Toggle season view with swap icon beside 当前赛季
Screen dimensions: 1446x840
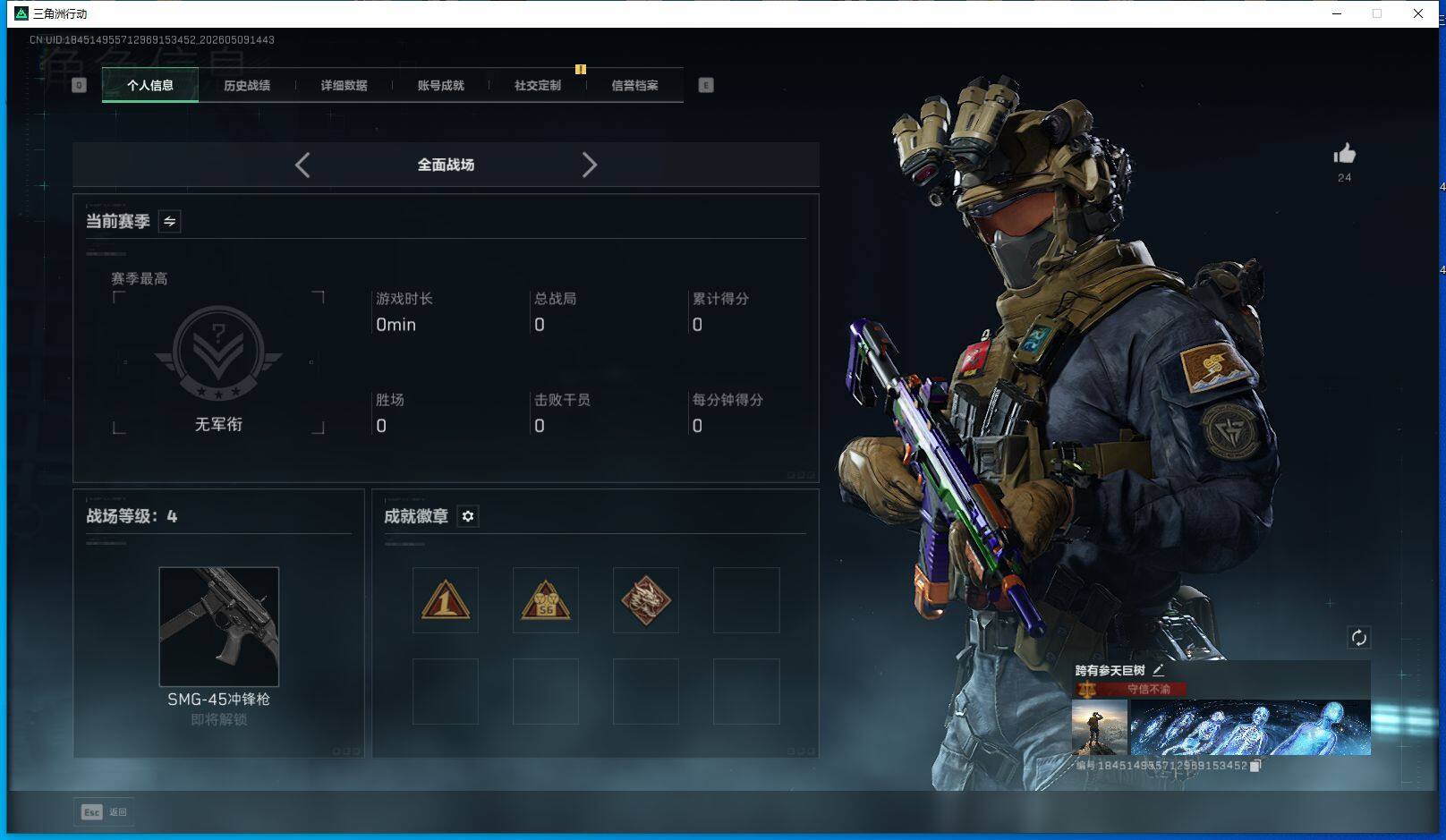169,221
